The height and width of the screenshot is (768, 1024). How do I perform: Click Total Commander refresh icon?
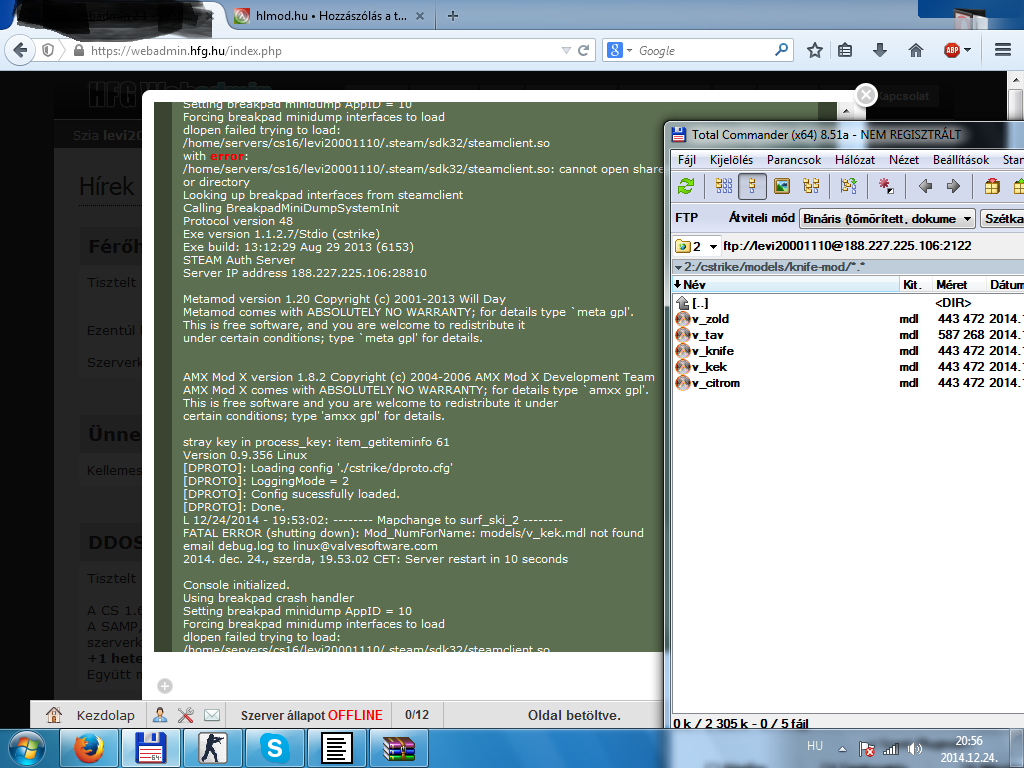coord(686,186)
